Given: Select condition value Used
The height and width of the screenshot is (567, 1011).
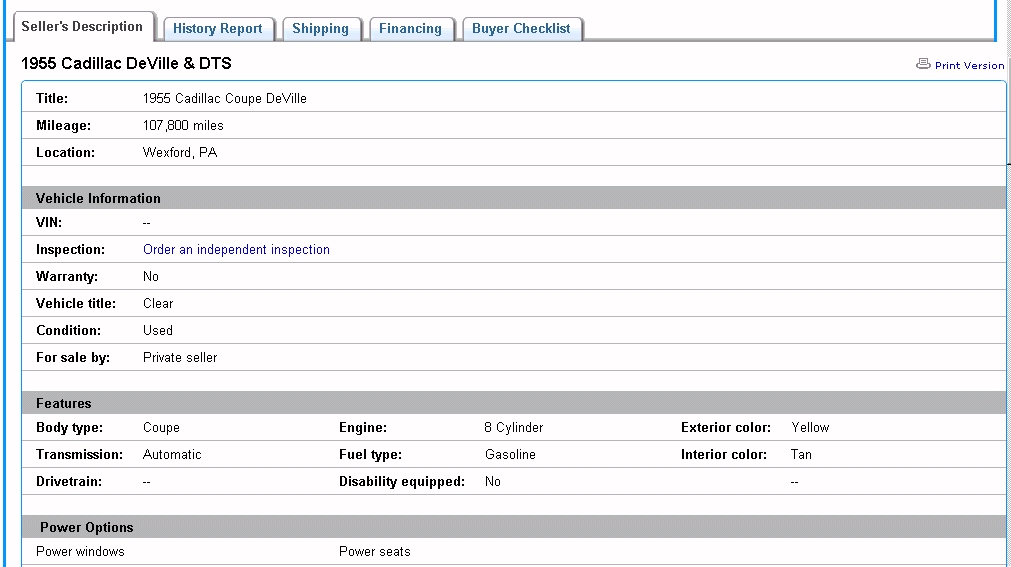Looking at the screenshot, I should 158,331.
